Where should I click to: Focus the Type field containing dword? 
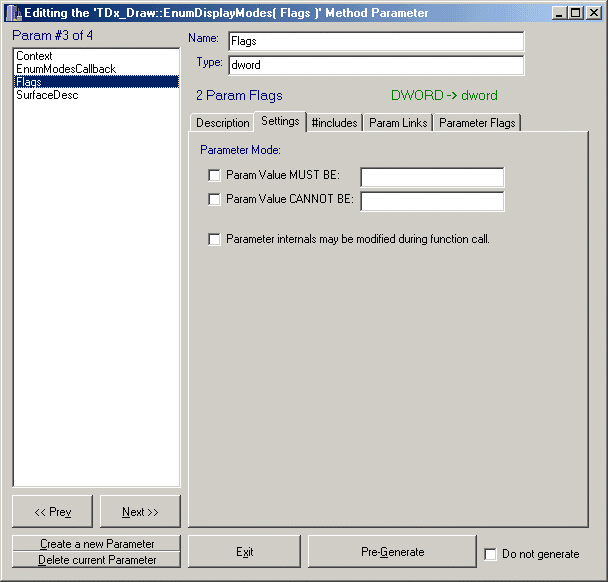click(x=375, y=65)
